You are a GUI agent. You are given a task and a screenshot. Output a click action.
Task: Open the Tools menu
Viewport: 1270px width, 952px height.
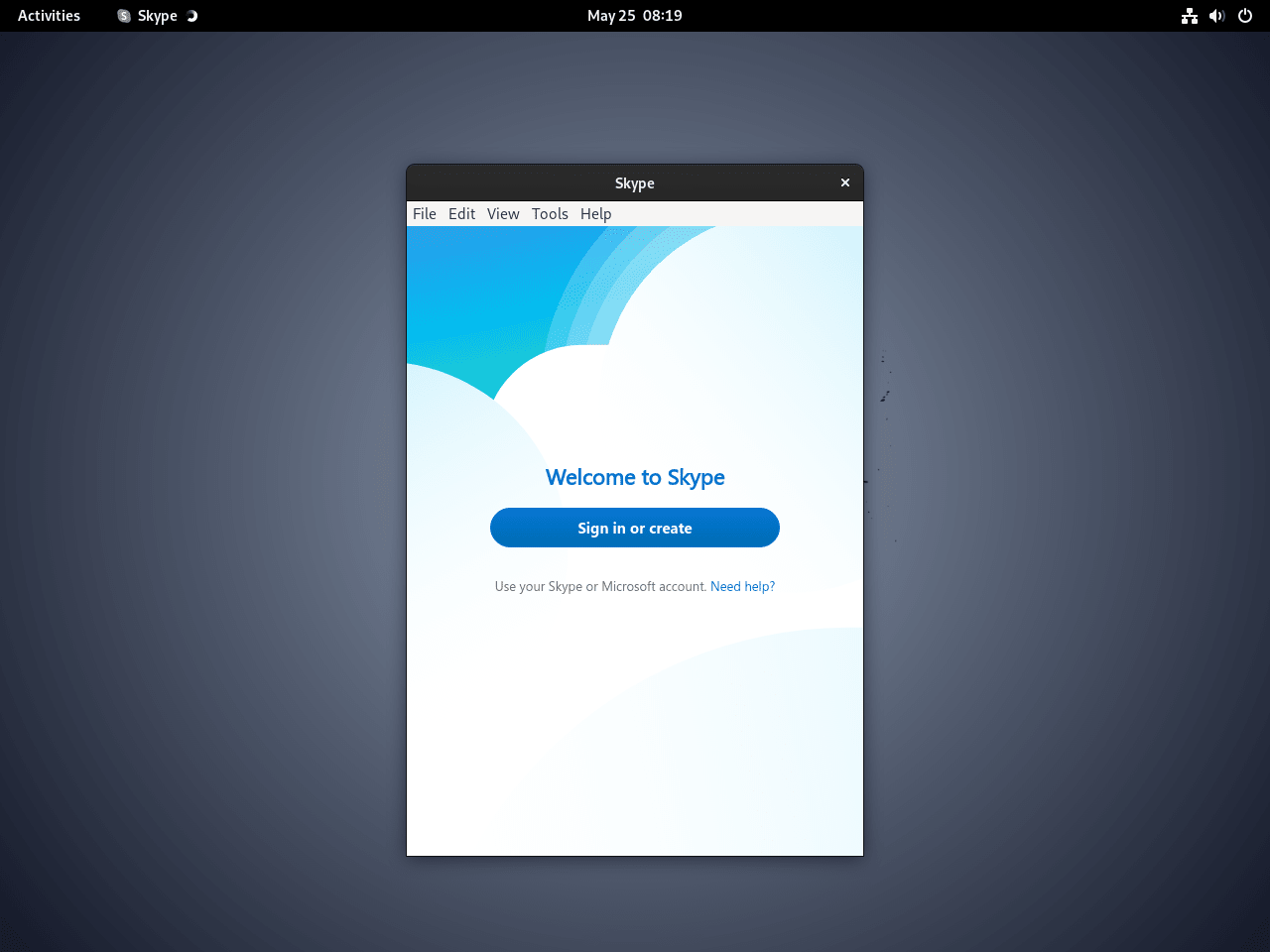[x=550, y=214]
